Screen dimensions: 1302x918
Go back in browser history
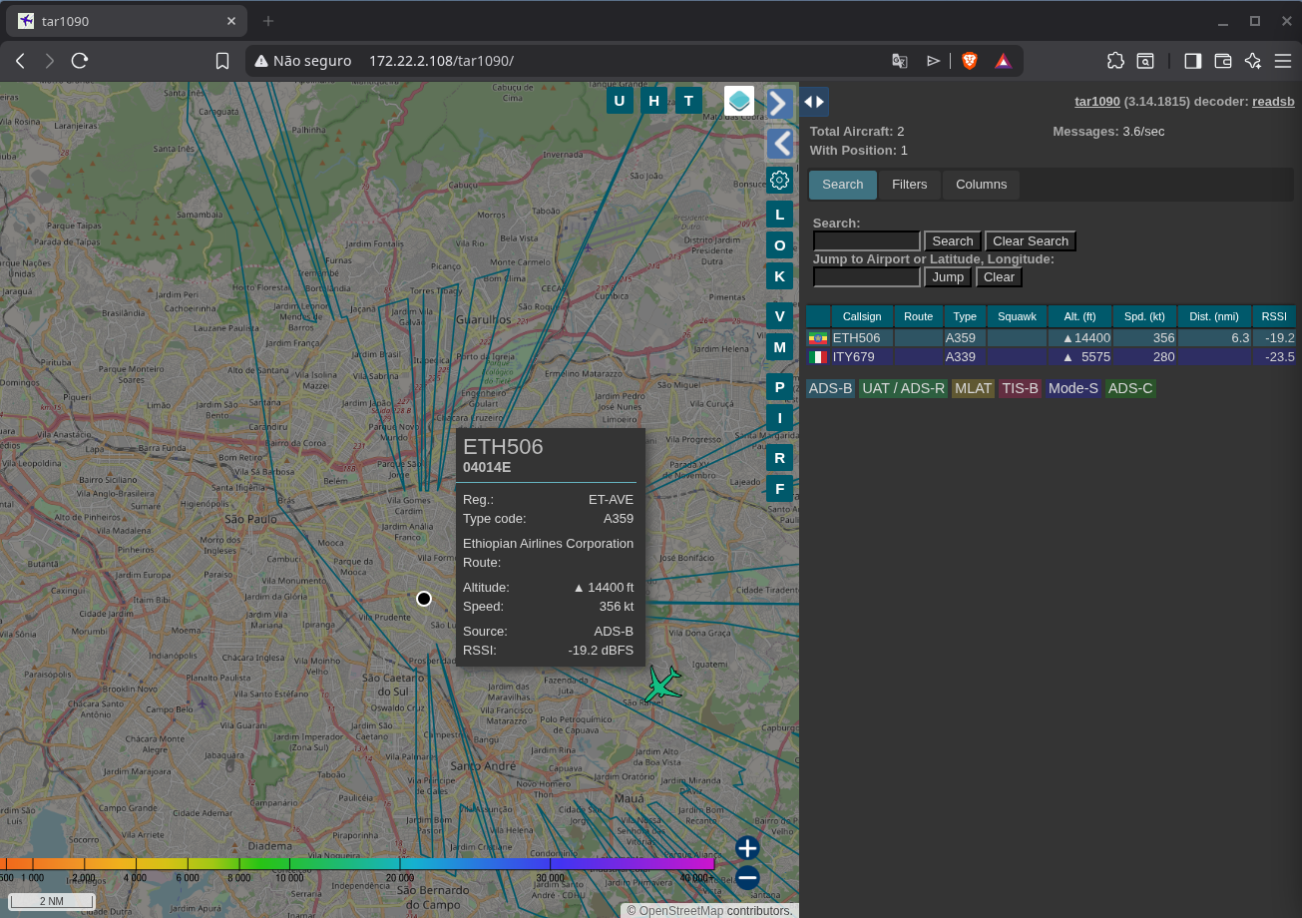pos(20,61)
